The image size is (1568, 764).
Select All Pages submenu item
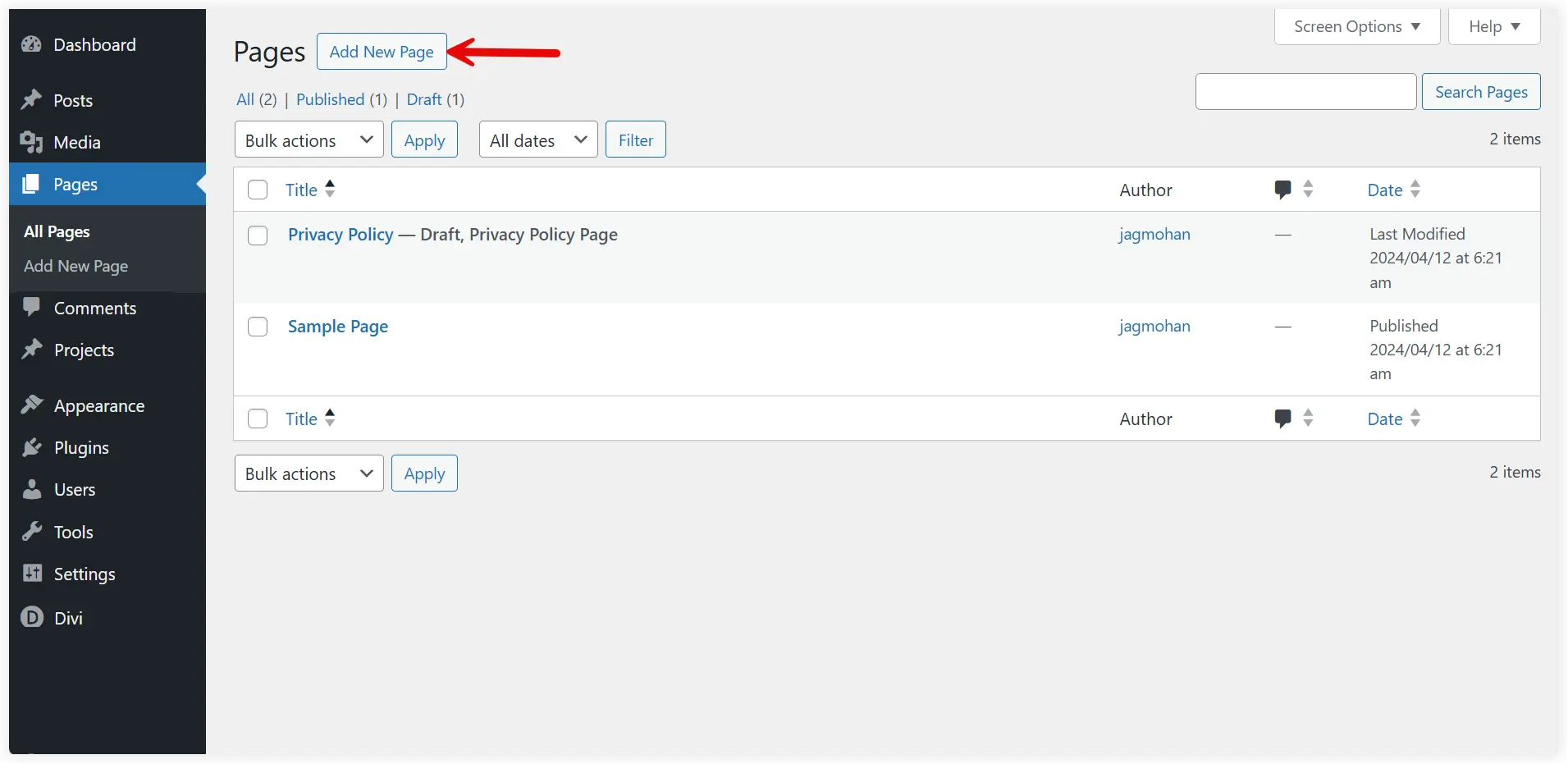pos(57,231)
